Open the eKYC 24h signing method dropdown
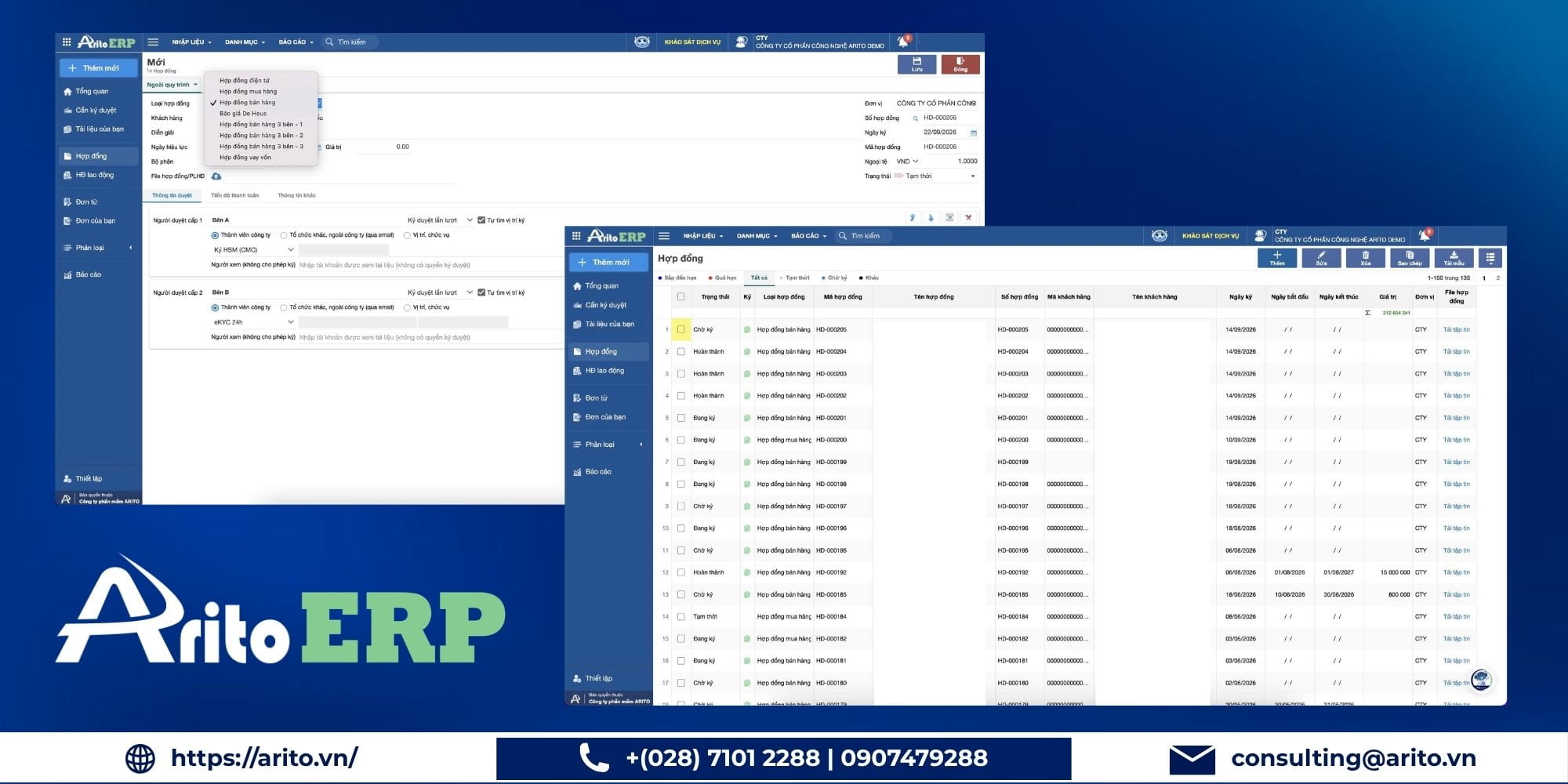 (x=253, y=322)
